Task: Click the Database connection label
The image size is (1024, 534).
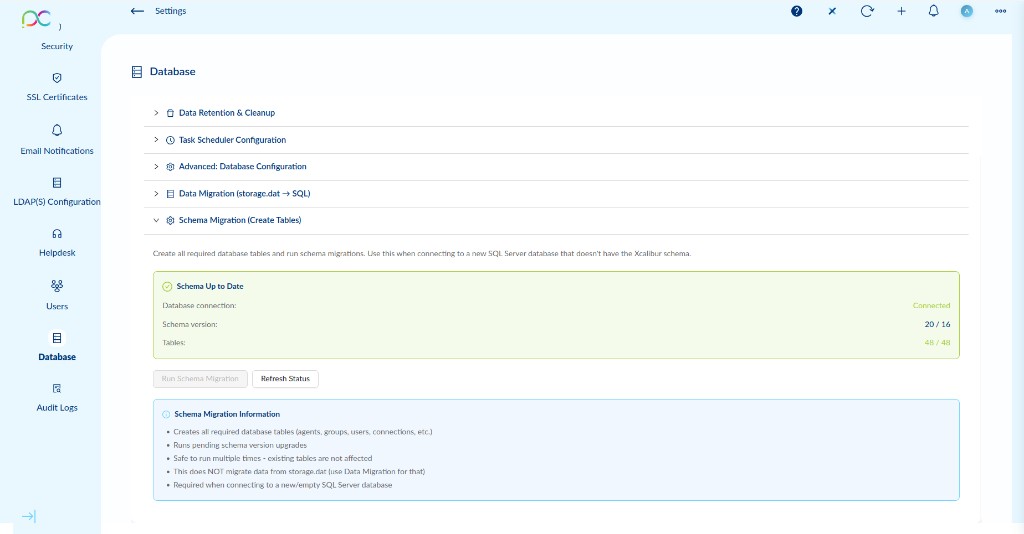Action: [199, 306]
